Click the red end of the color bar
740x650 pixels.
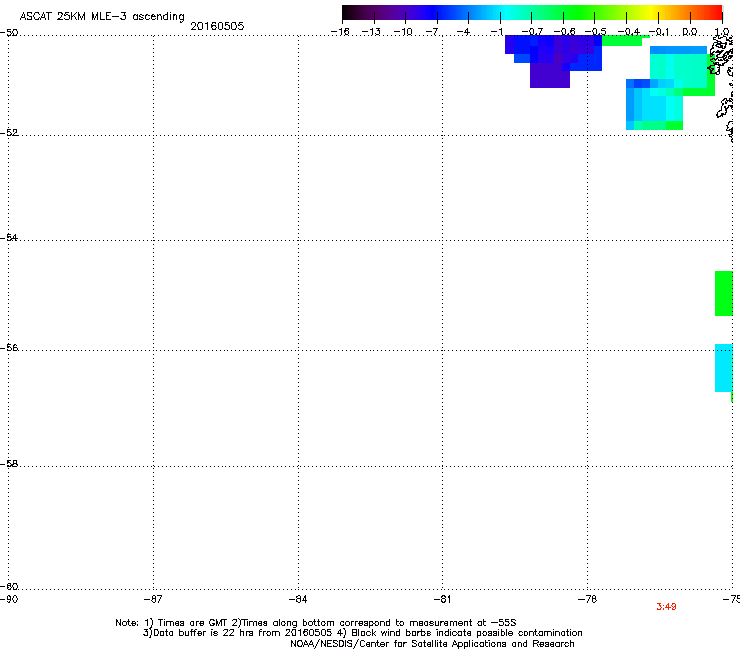[716, 13]
